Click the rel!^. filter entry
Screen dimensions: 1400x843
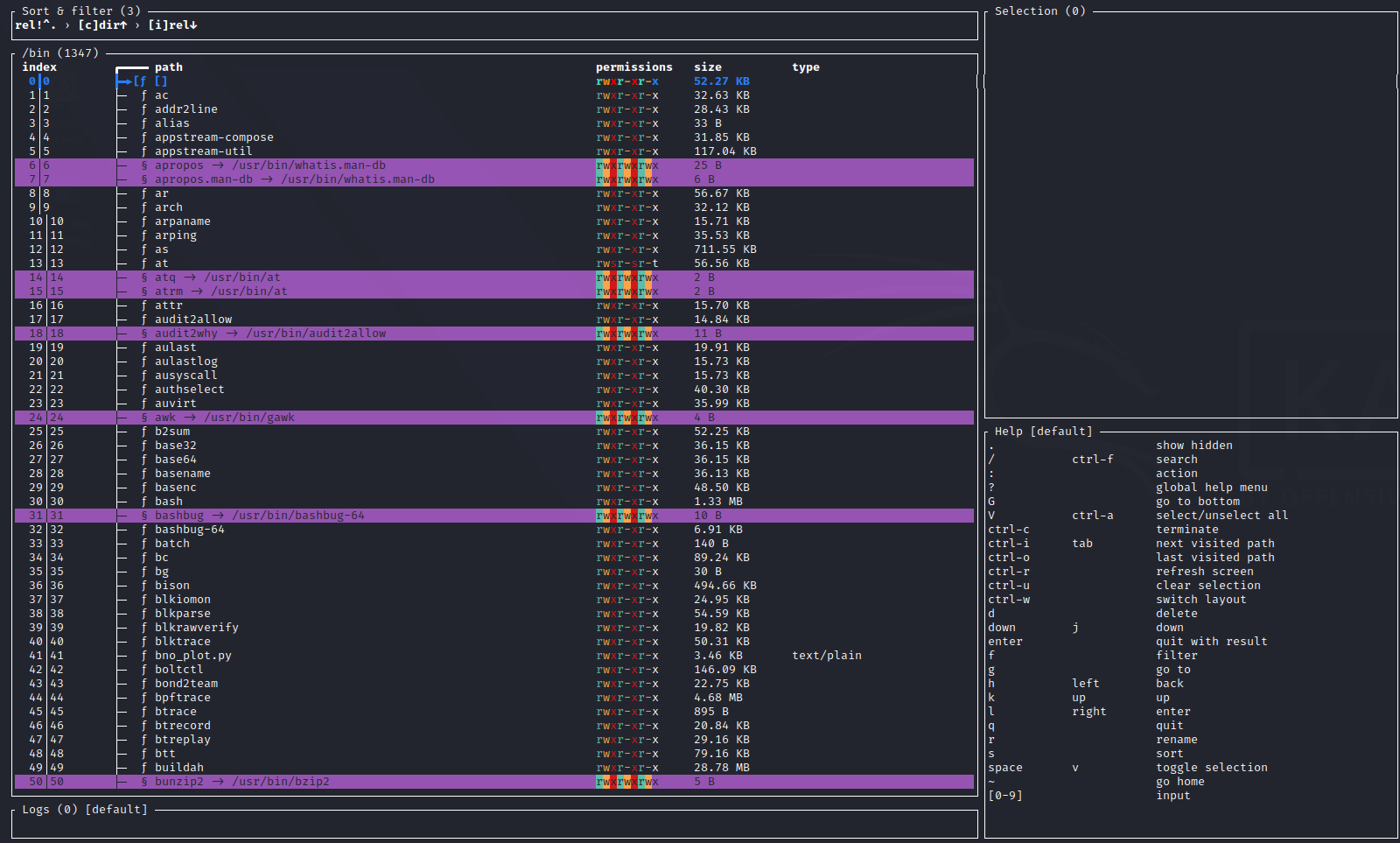[36, 25]
